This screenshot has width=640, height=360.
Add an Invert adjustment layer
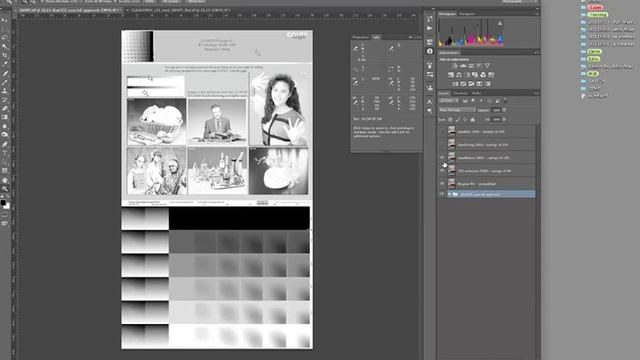tap(455, 84)
